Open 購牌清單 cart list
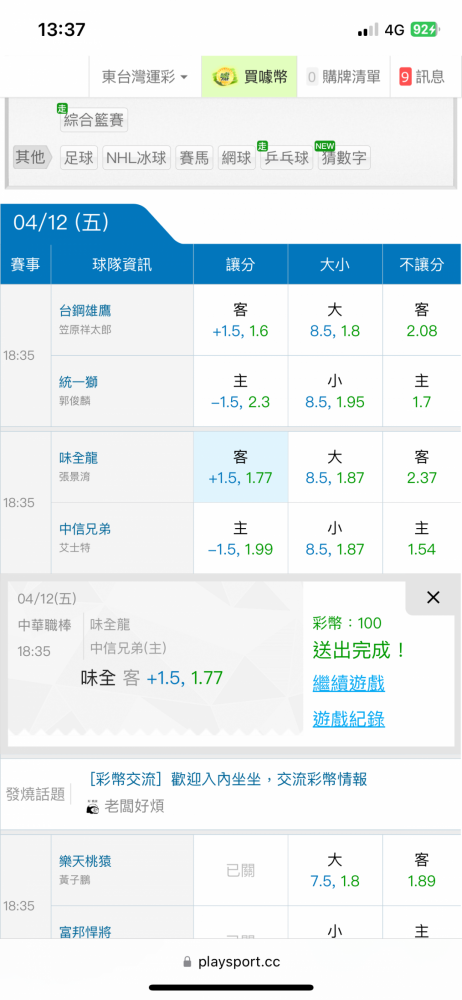462x1000 pixels. (x=344, y=77)
